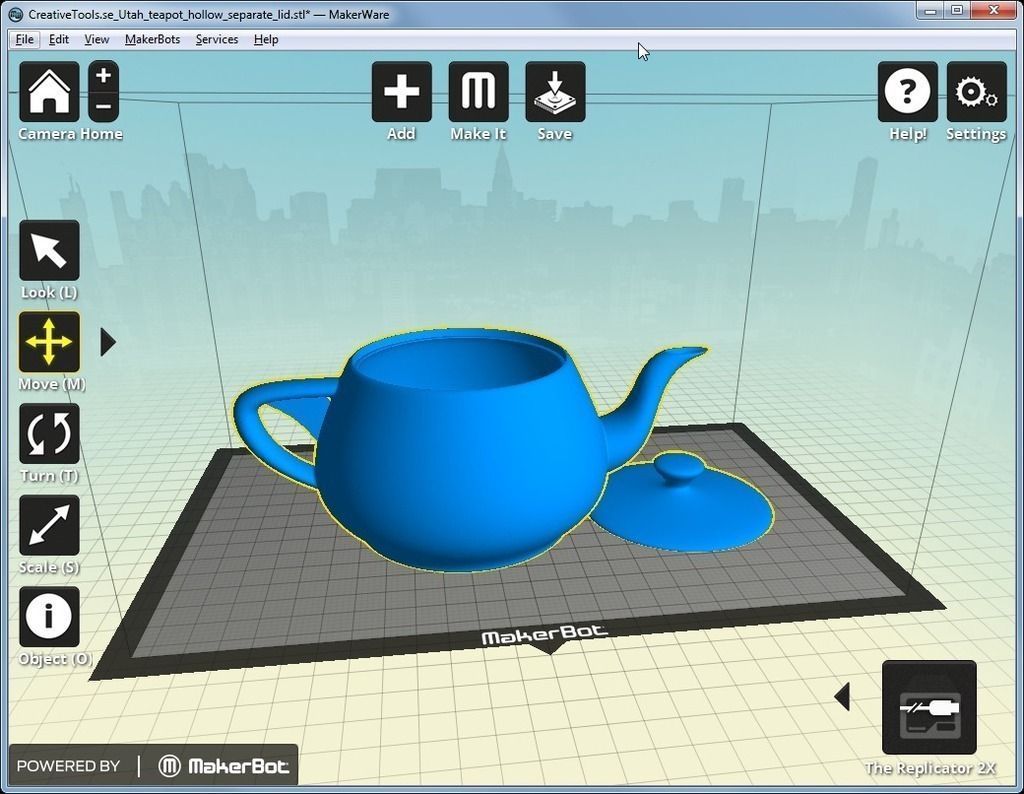
Task: Expand the Move tool options arrow
Action: tap(108, 342)
